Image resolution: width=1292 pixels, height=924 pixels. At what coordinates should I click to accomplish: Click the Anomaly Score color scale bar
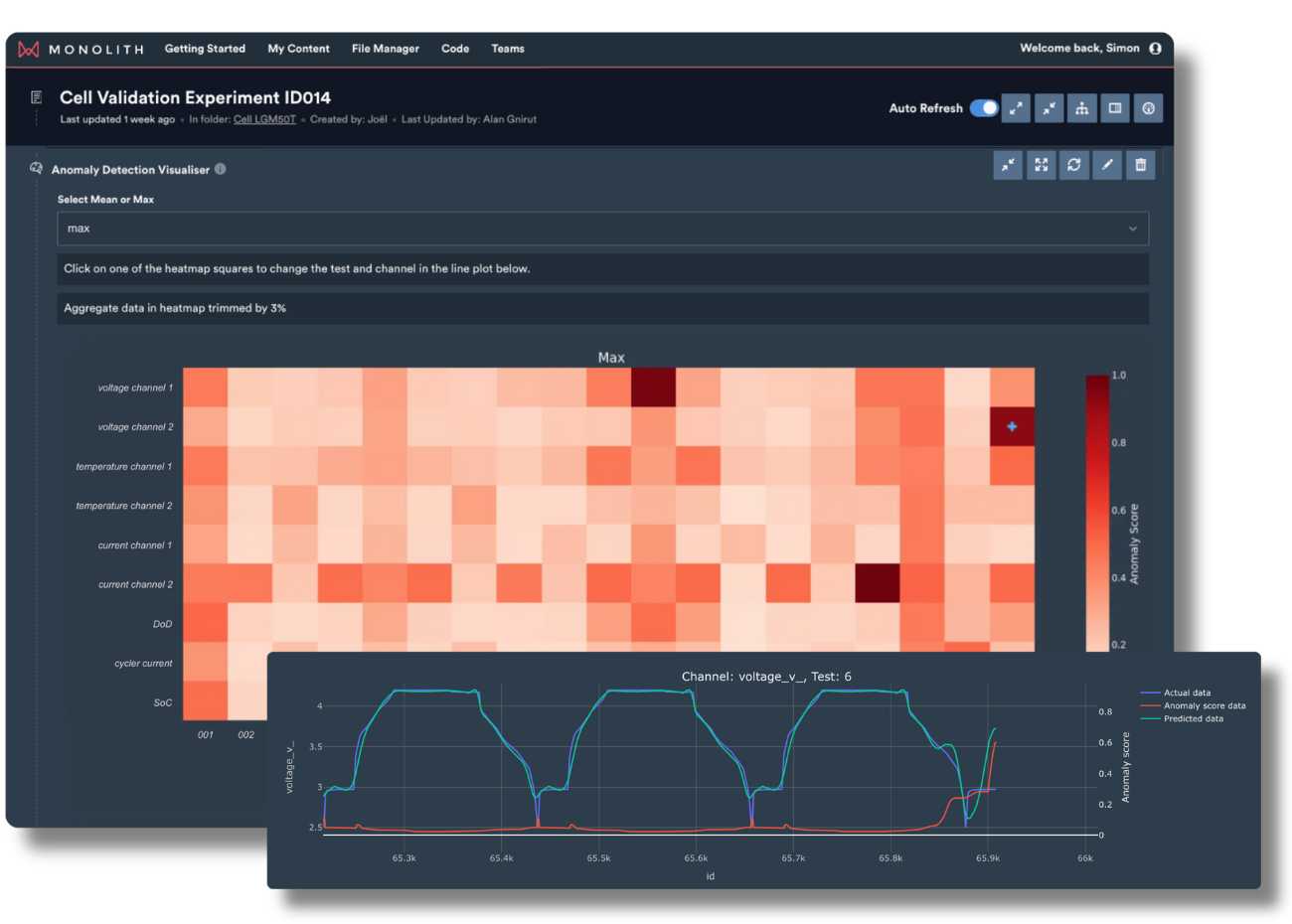click(1097, 513)
